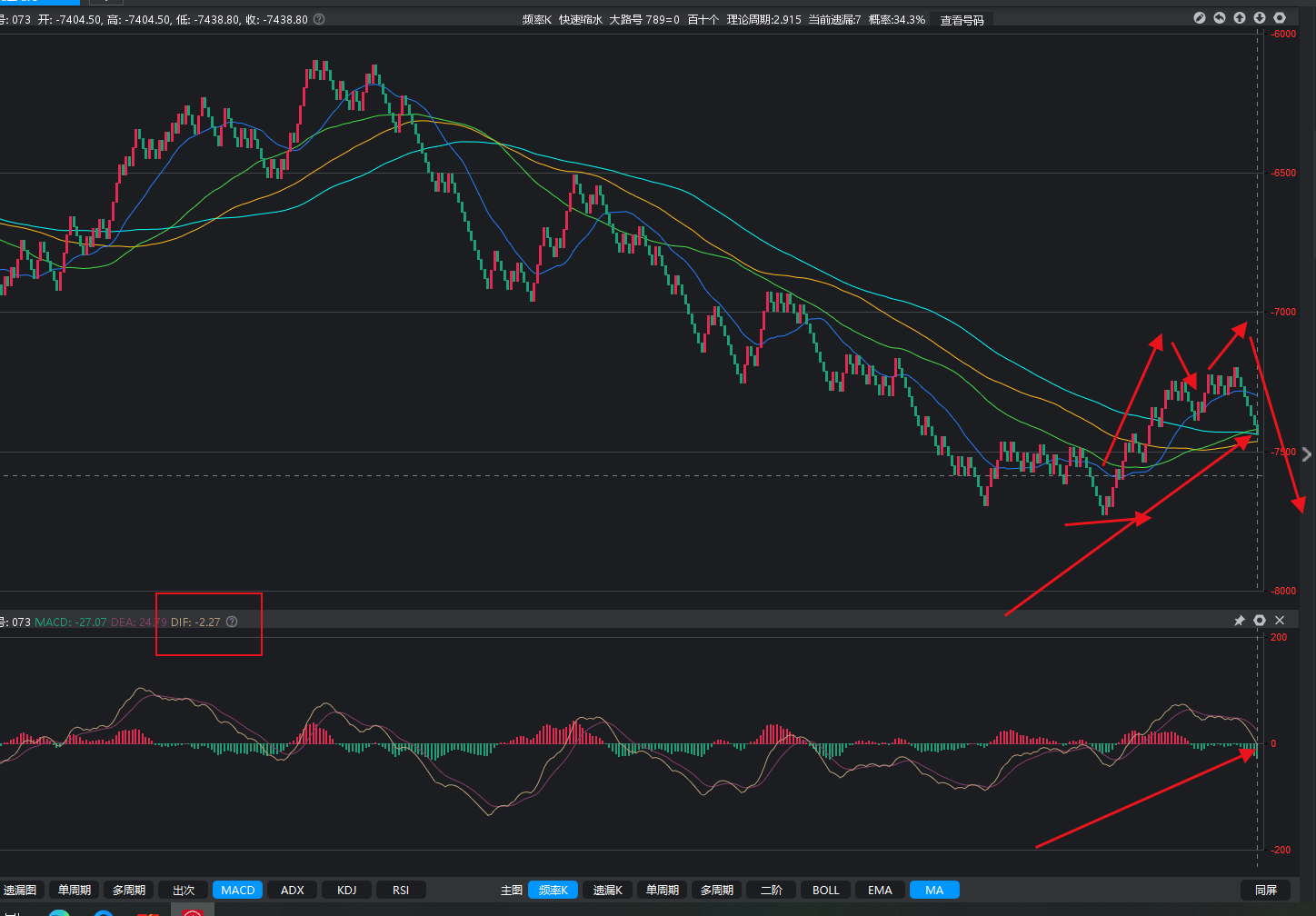The height and width of the screenshot is (916, 1316).
Task: Open the main chart settings hexagon icon
Action: pos(1280,18)
